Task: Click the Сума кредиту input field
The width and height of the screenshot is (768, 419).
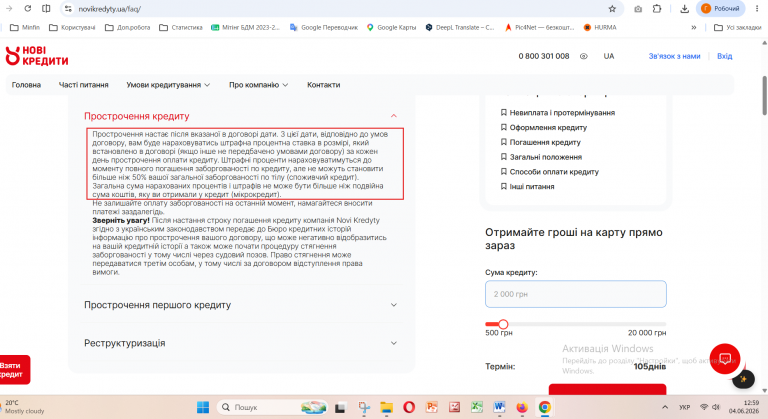Action: pos(576,294)
